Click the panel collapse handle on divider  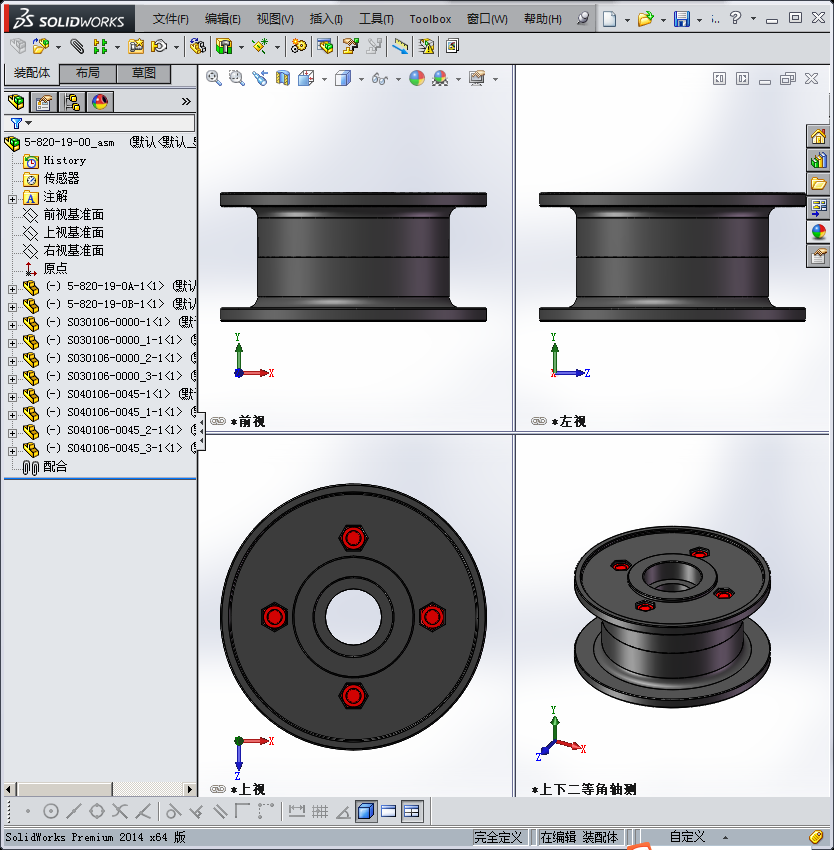pyautogui.click(x=201, y=430)
